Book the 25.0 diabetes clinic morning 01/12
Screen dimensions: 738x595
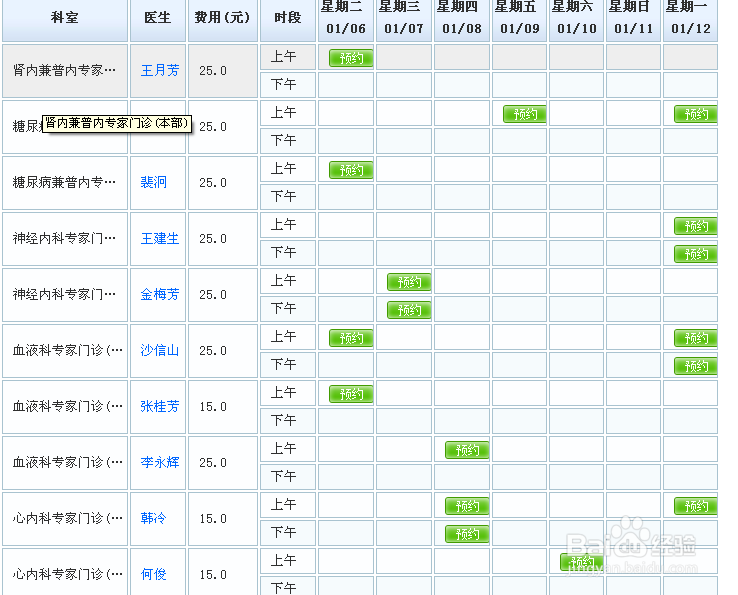[x=695, y=114]
